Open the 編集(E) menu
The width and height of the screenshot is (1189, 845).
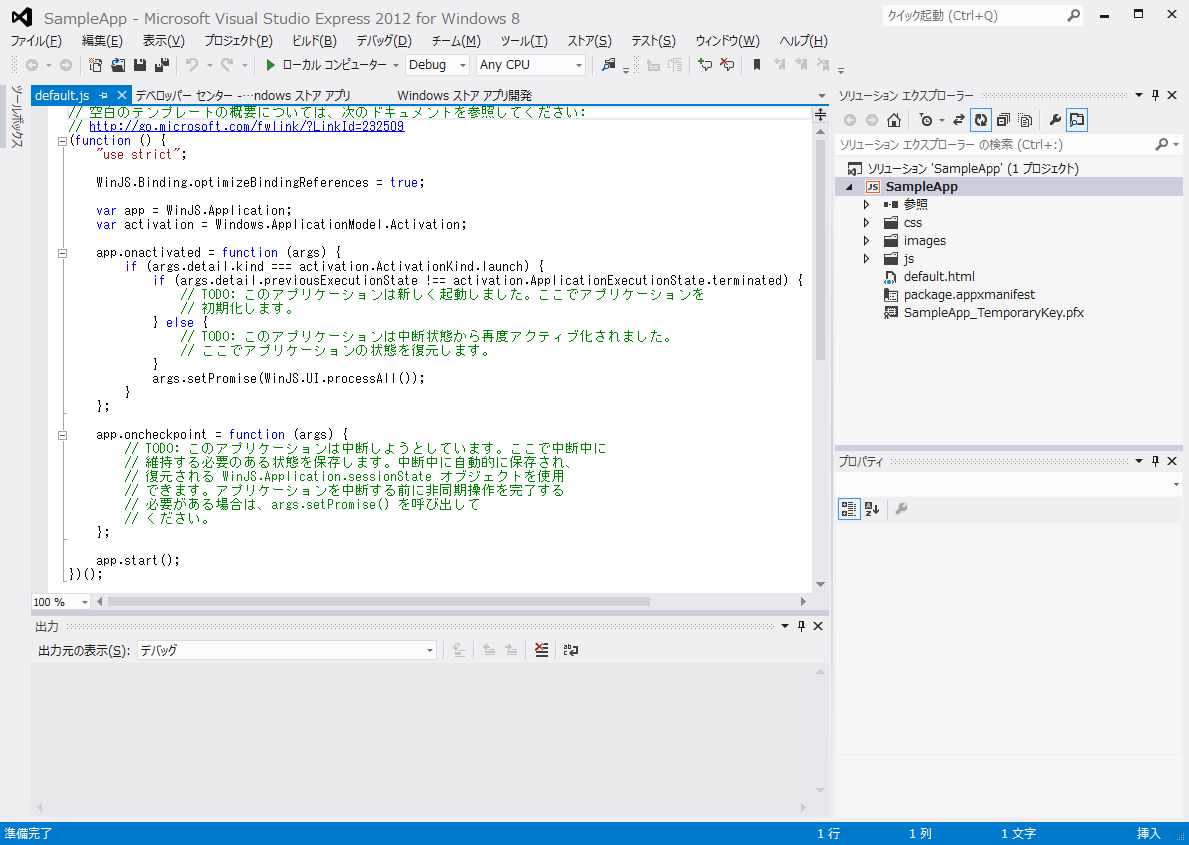pos(102,41)
